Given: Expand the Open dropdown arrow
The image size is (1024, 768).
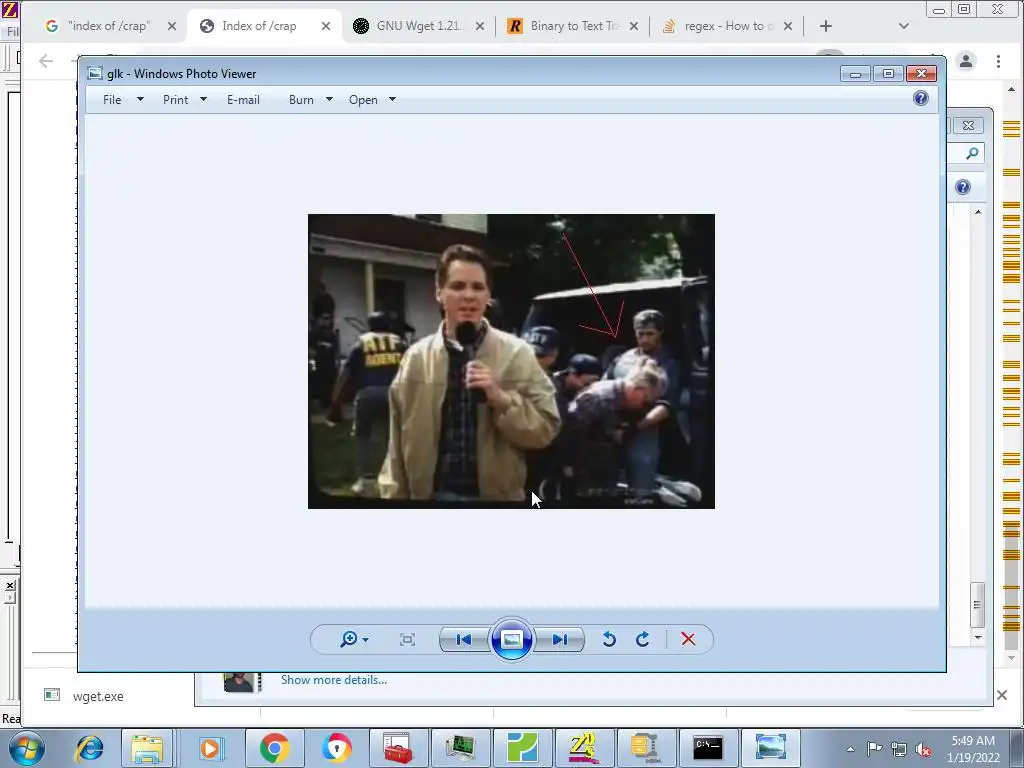Looking at the screenshot, I should 392,99.
